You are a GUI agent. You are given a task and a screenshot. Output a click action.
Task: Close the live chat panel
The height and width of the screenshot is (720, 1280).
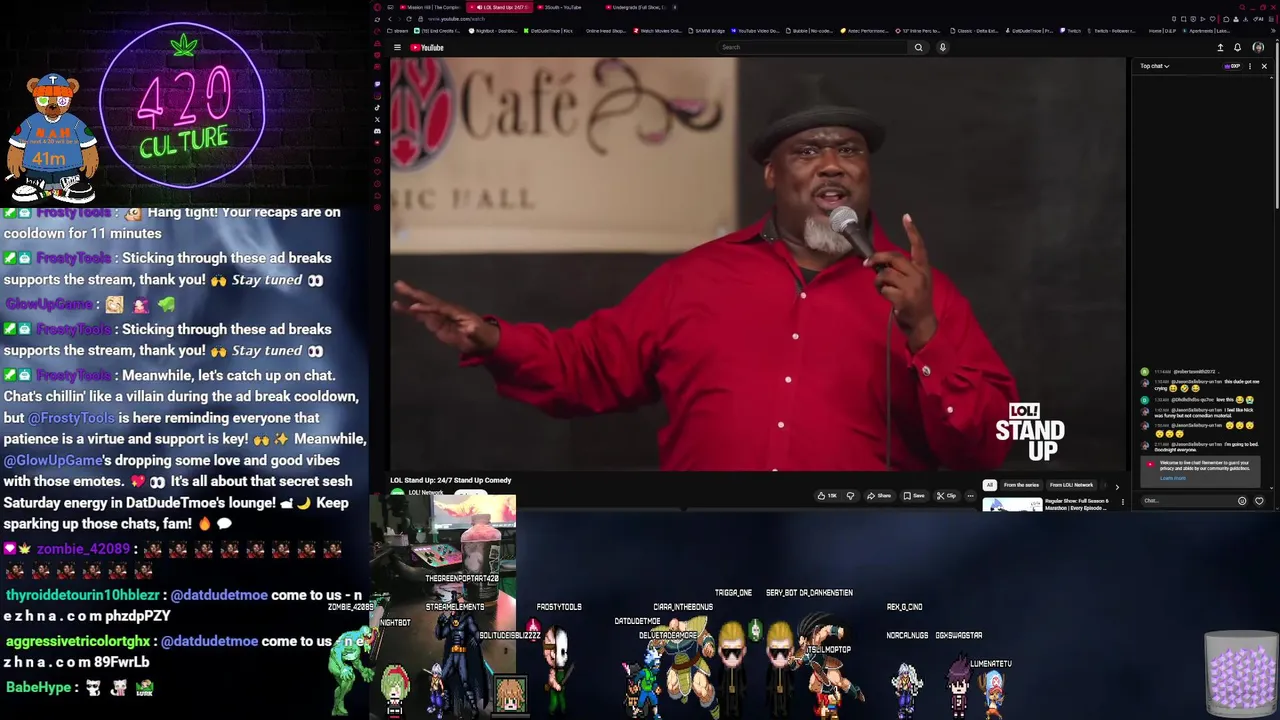[1264, 66]
